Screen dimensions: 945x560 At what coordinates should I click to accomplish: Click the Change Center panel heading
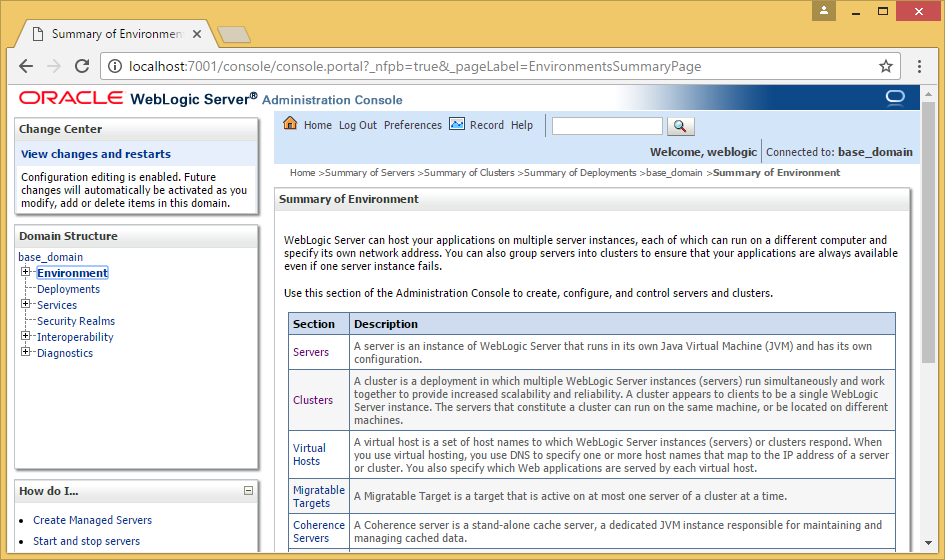pos(60,129)
